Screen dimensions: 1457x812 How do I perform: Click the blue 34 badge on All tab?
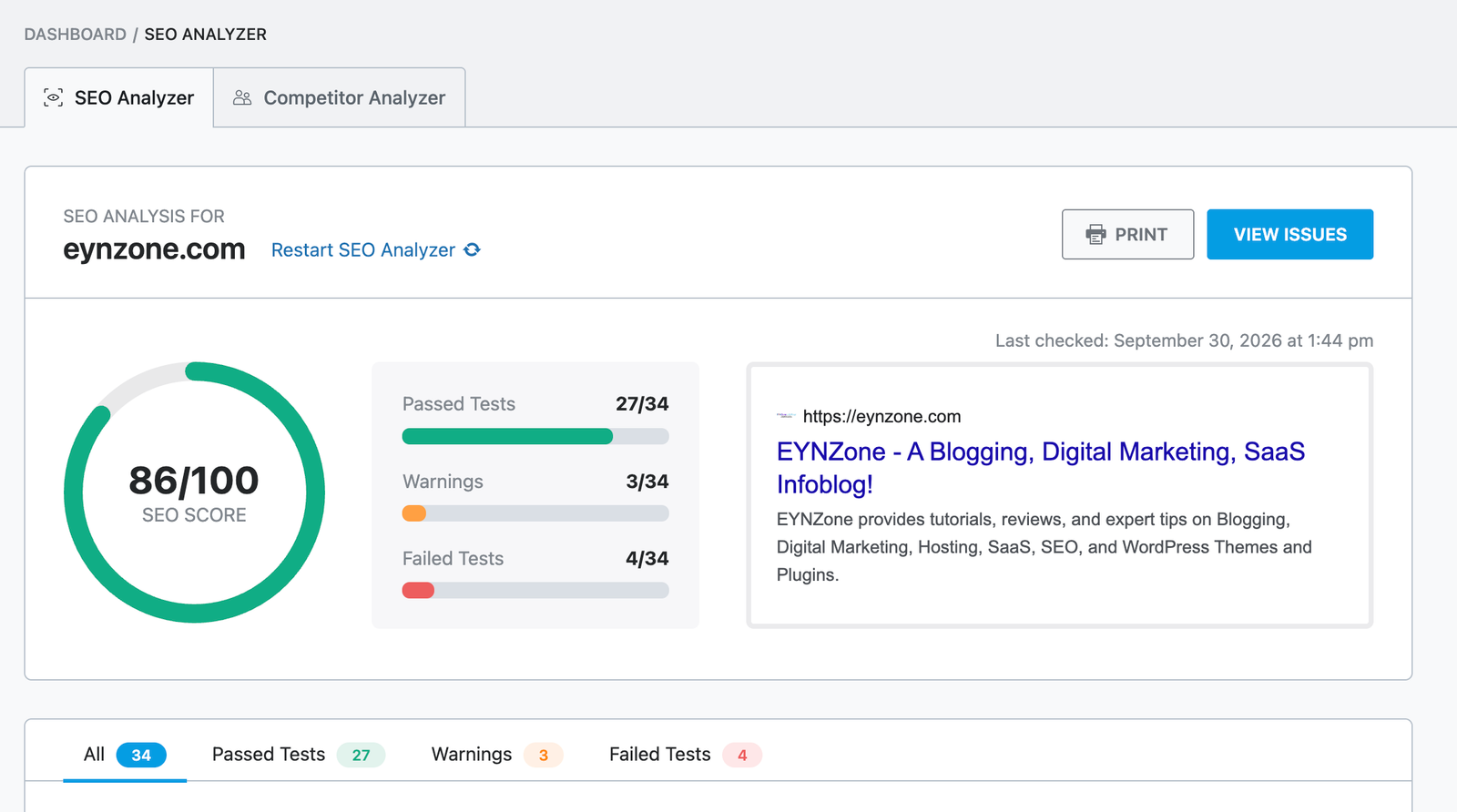coord(141,755)
